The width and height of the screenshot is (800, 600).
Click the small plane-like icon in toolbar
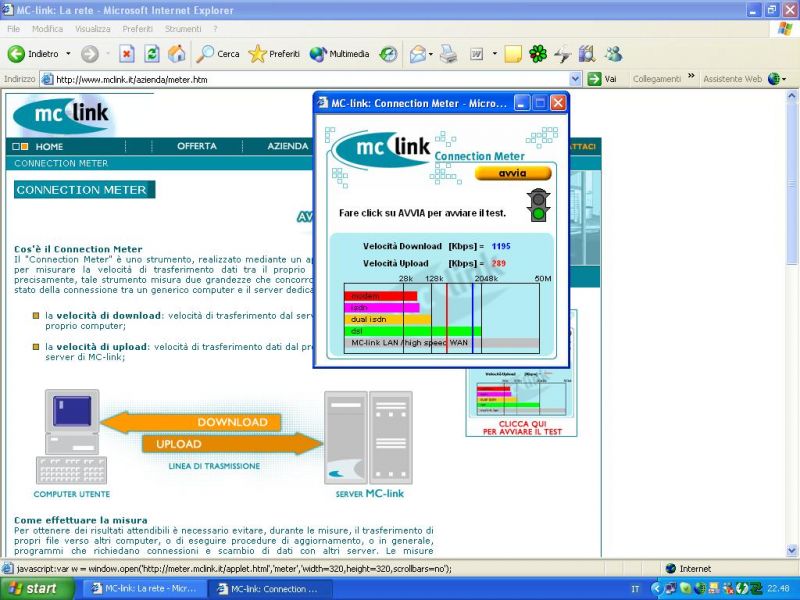coord(562,54)
